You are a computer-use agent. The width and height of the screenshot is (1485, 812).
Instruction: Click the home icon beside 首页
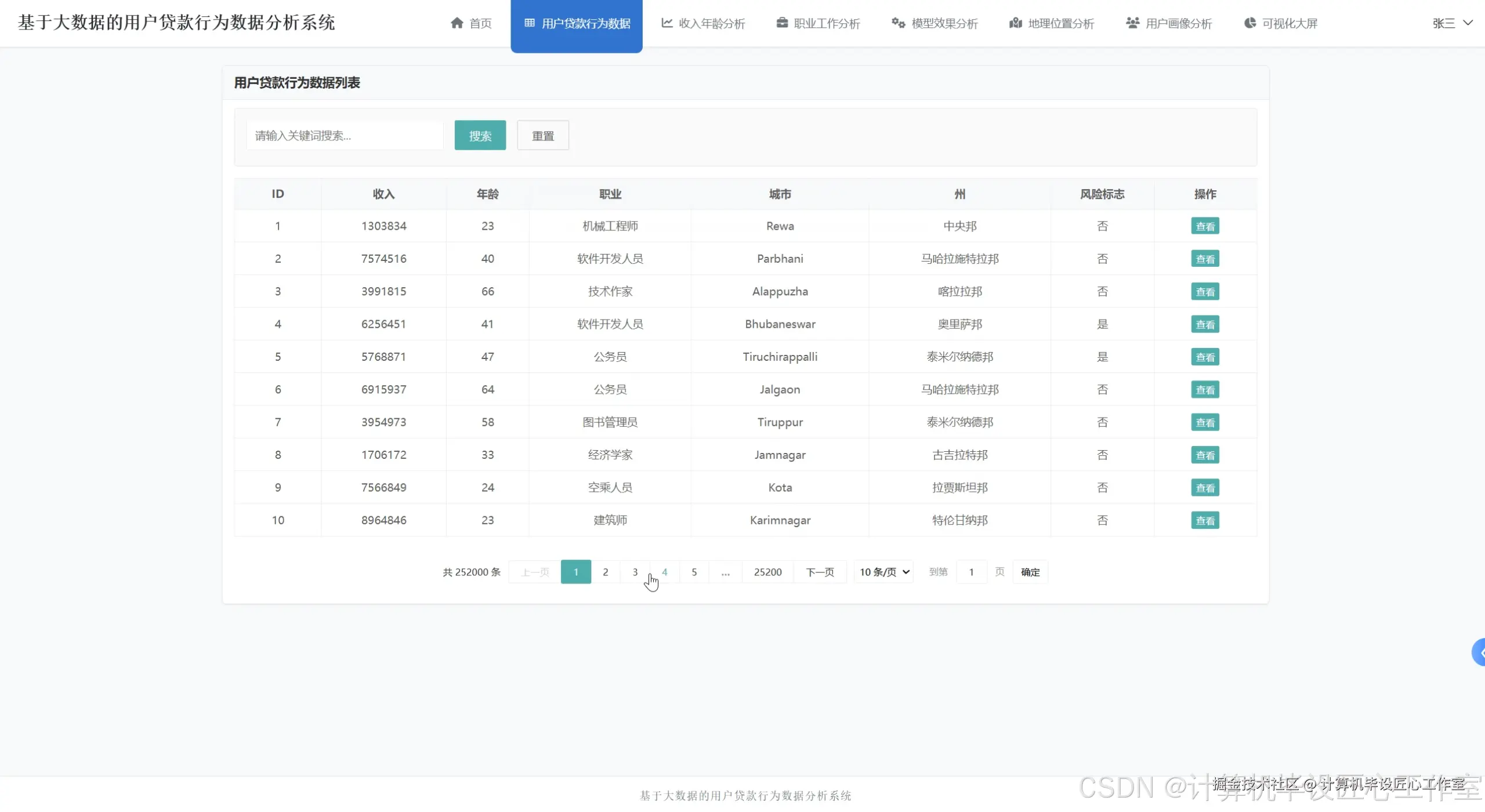pos(457,23)
